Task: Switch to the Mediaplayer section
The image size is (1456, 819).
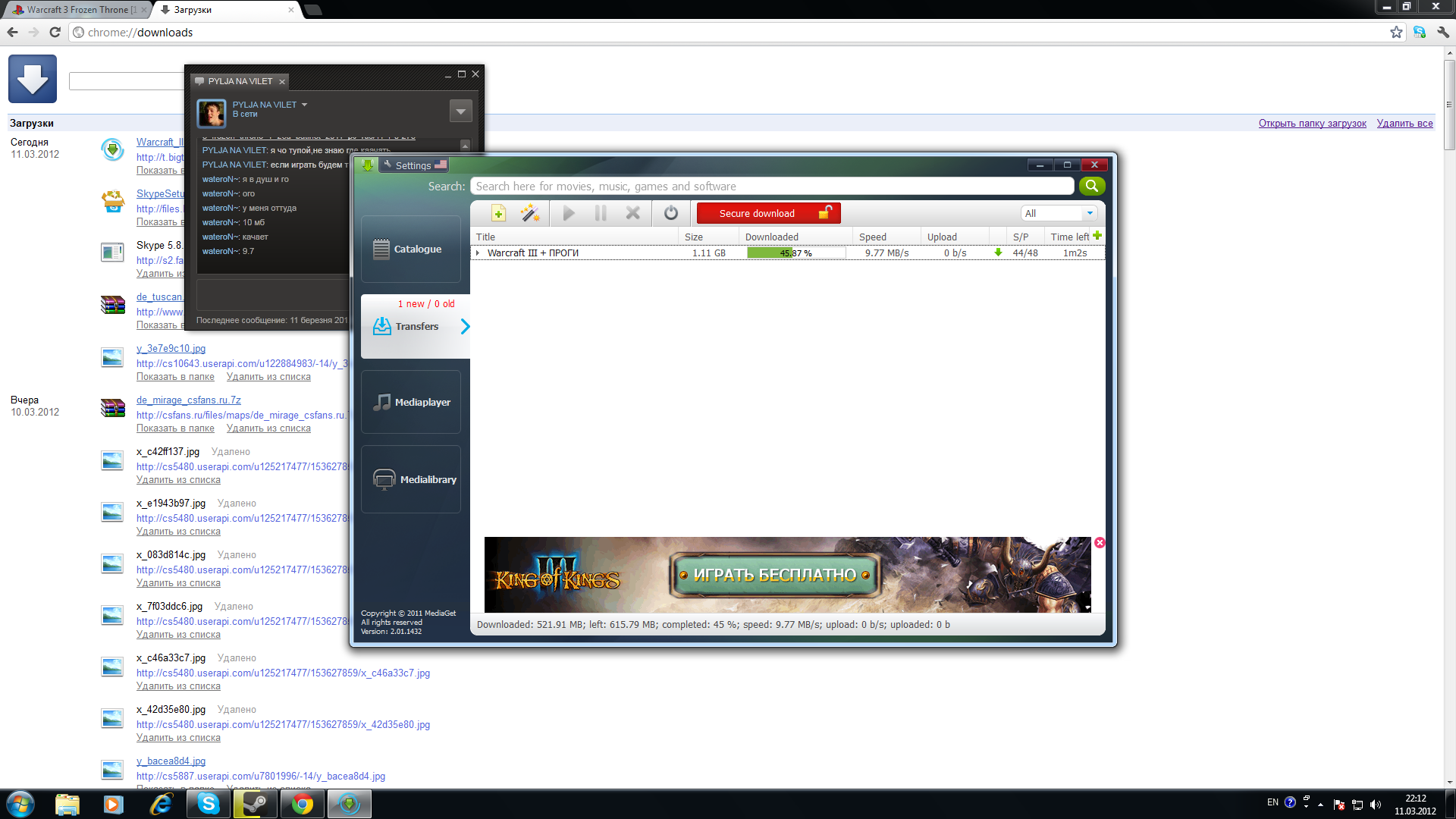Action: pyautogui.click(x=411, y=402)
